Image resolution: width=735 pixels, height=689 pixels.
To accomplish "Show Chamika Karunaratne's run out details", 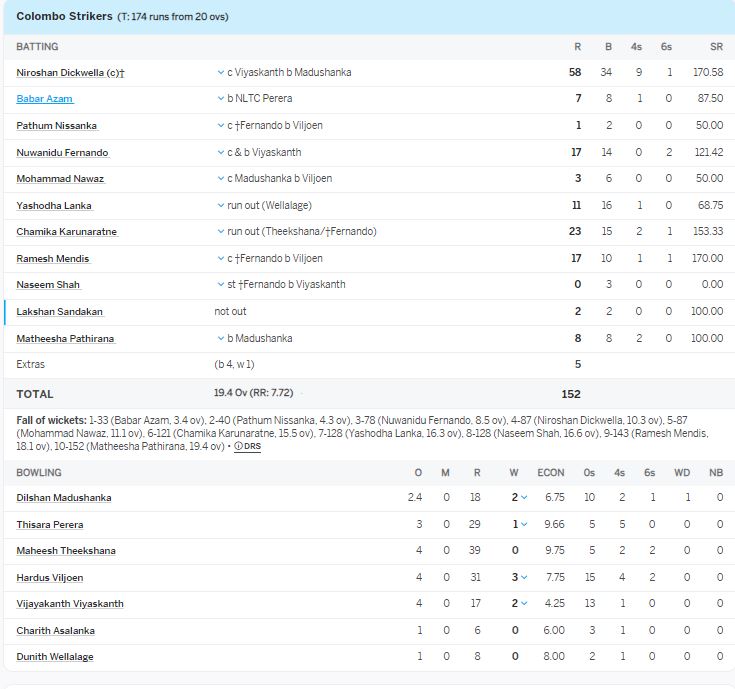I will (221, 232).
